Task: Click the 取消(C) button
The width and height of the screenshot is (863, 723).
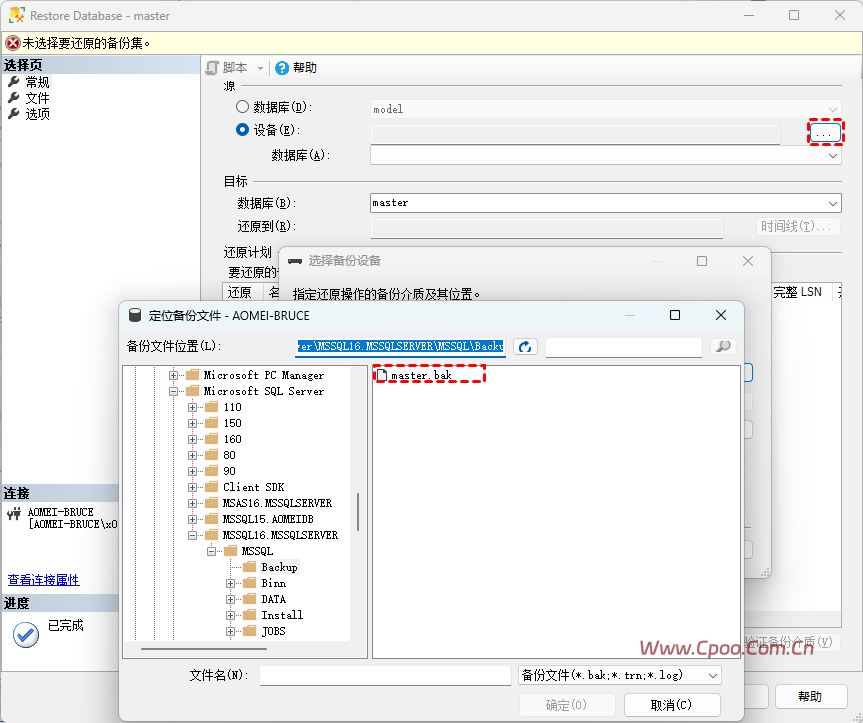Action: pos(672,705)
